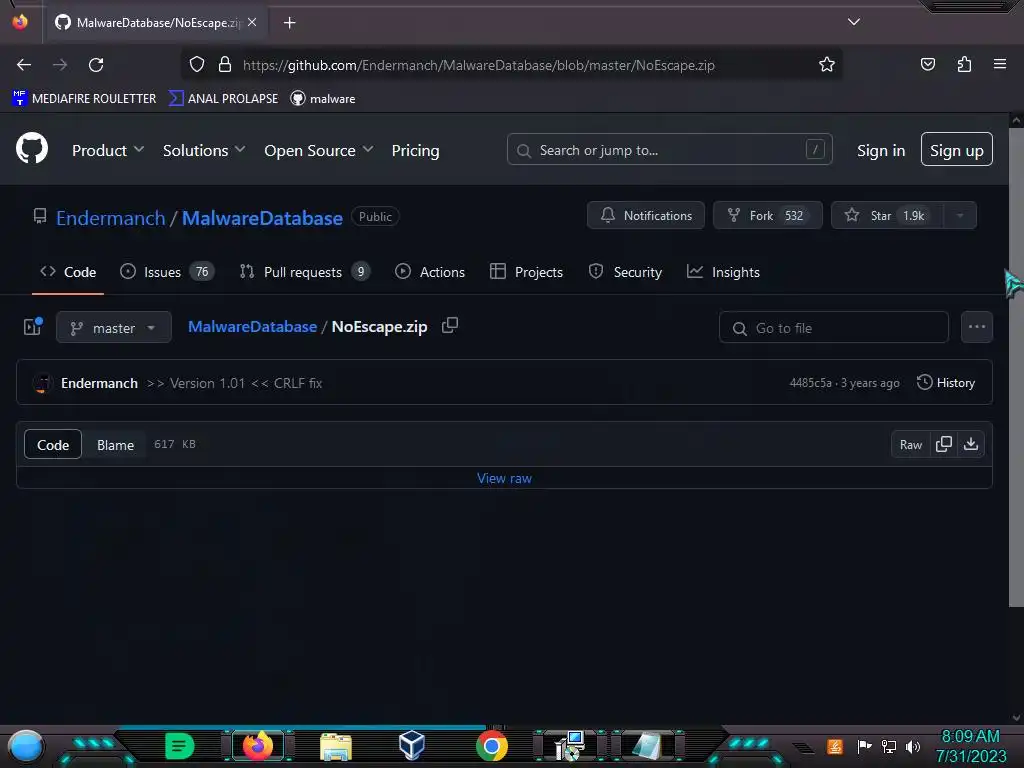
Task: Click the View raw link
Action: (x=504, y=478)
